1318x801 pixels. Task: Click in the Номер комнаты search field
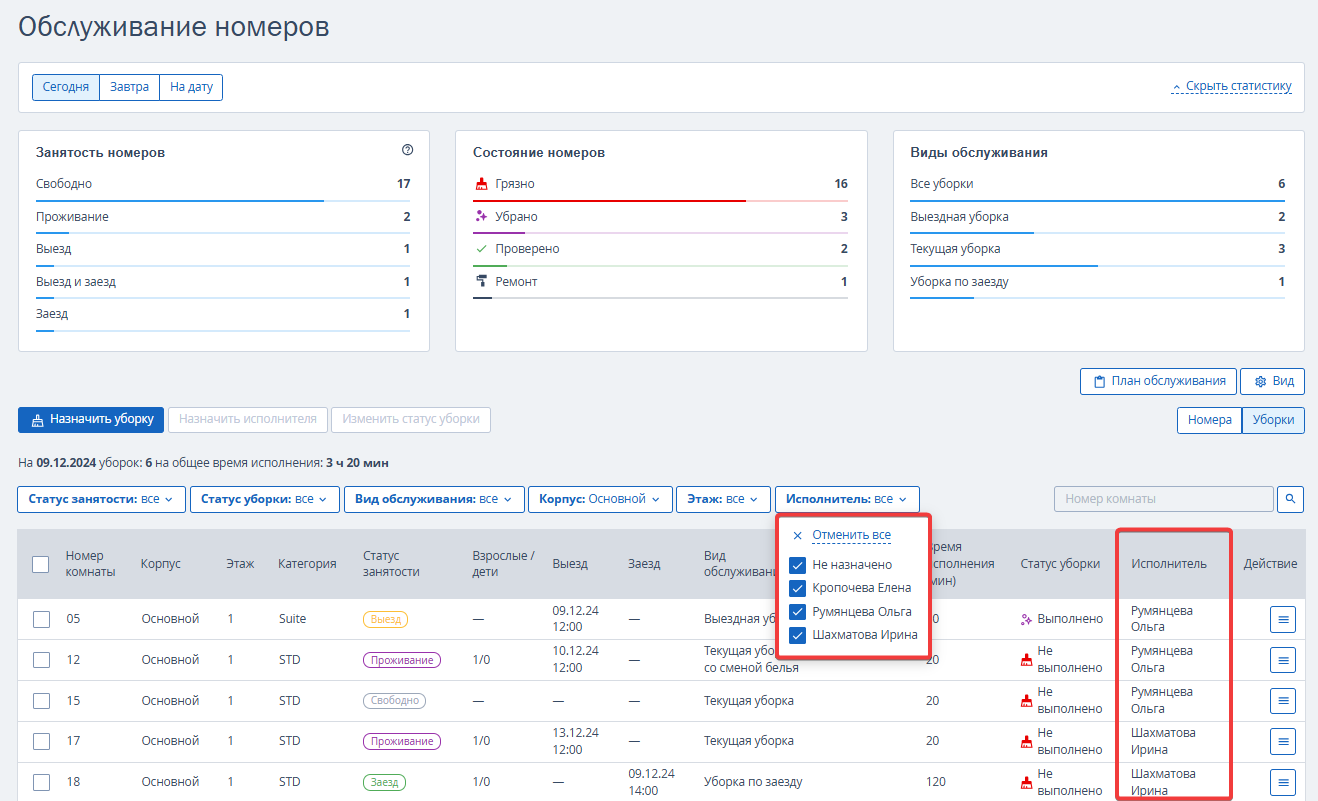(x=1164, y=498)
